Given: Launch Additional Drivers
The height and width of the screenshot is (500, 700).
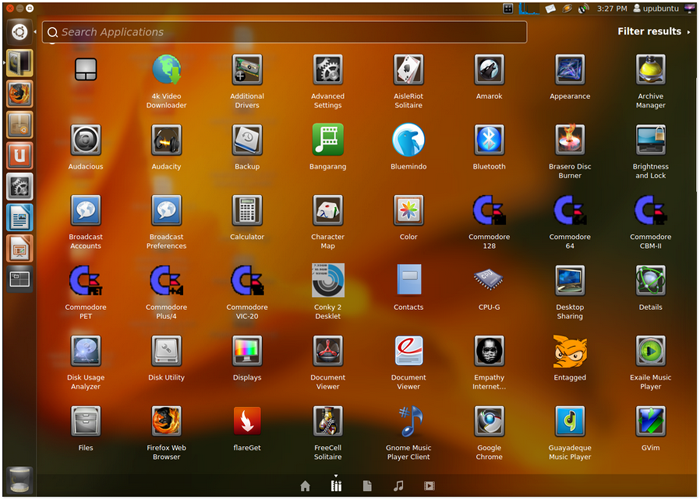Looking at the screenshot, I should pyautogui.click(x=247, y=70).
